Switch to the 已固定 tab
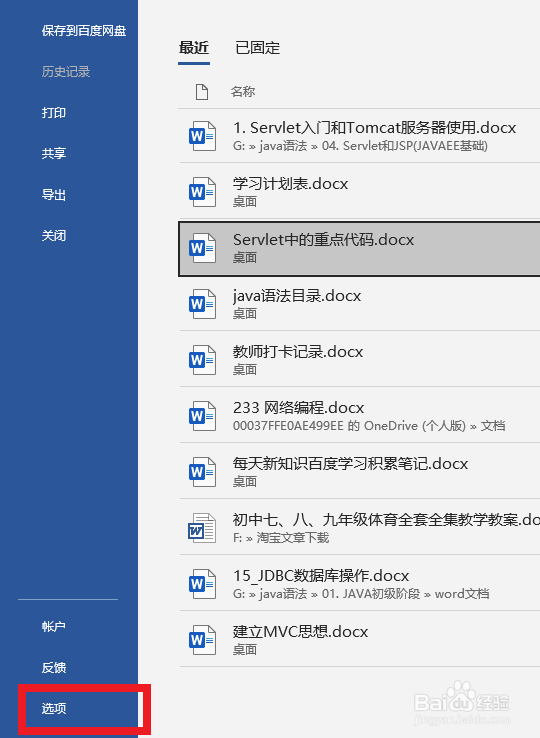The image size is (540, 738). point(258,48)
